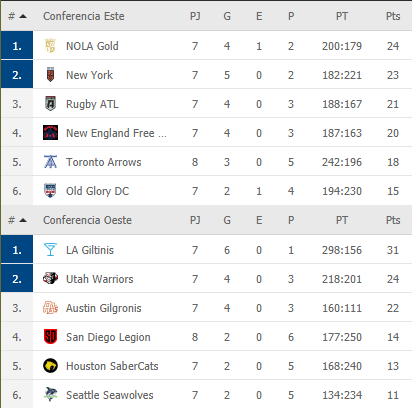412x408 pixels.
Task: Click the LA Giltinis martini glass icon
Action: coord(50,250)
